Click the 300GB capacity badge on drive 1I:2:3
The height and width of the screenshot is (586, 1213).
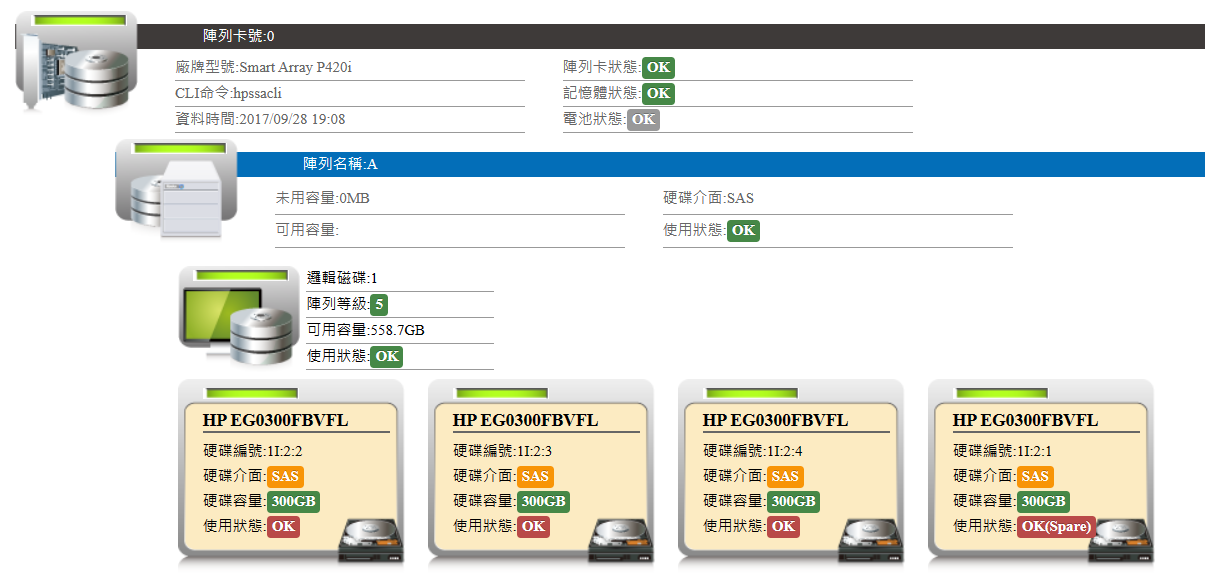pyautogui.click(x=543, y=502)
